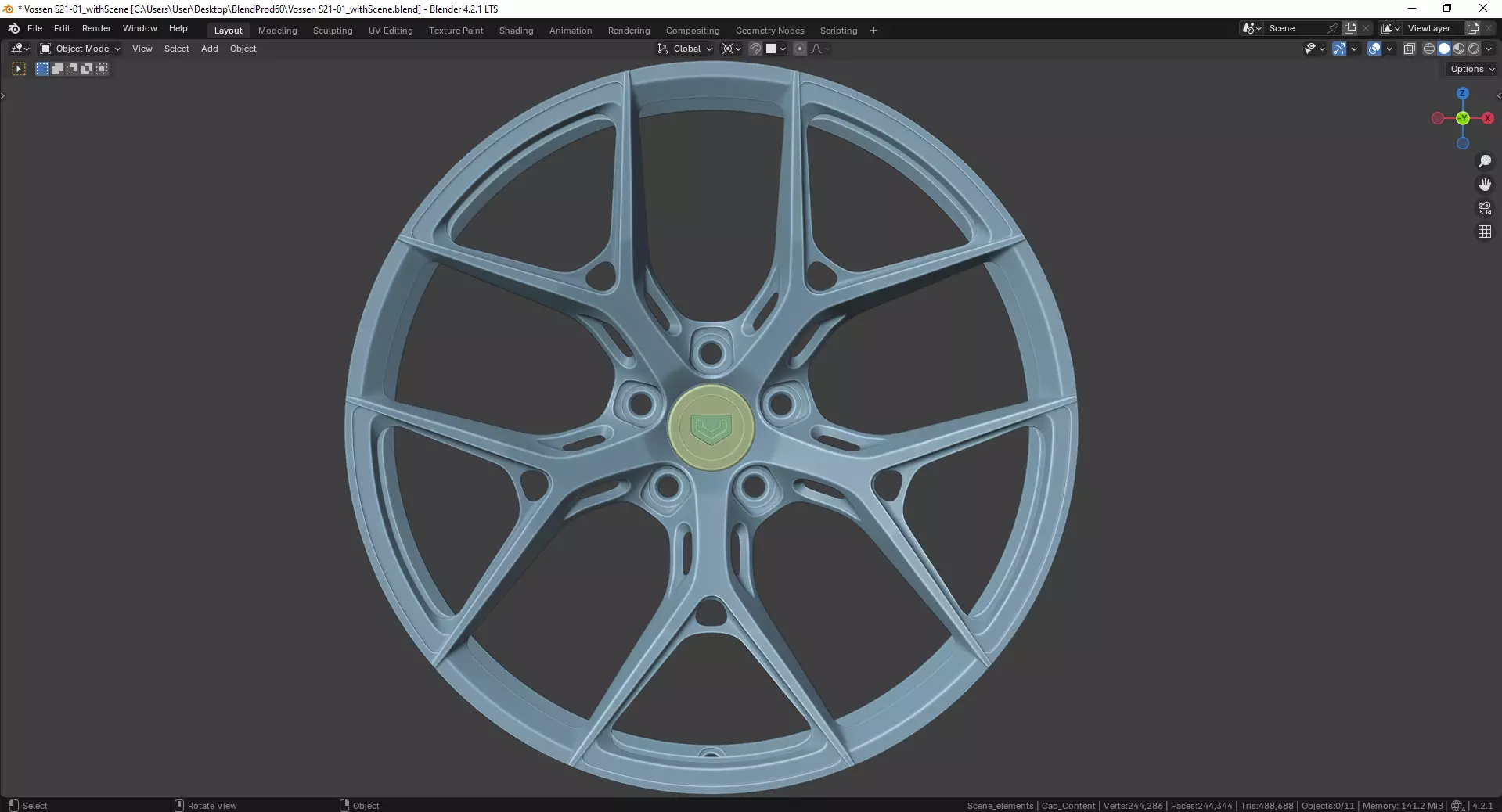Open the viewport View menu
Image resolution: width=1502 pixels, height=812 pixels.
(142, 49)
